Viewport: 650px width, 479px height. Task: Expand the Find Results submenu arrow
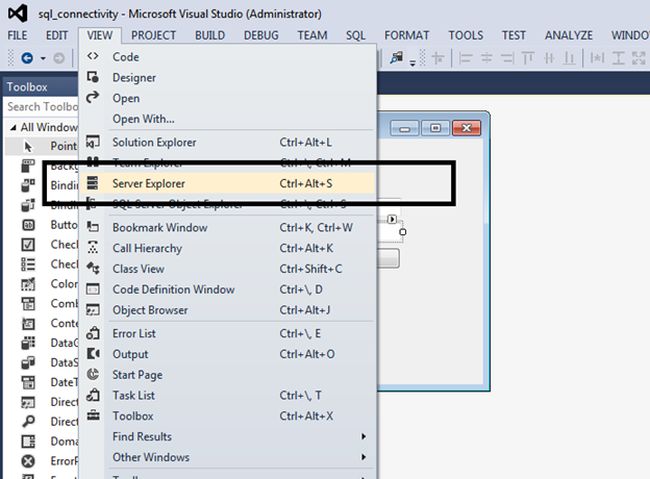click(x=364, y=436)
